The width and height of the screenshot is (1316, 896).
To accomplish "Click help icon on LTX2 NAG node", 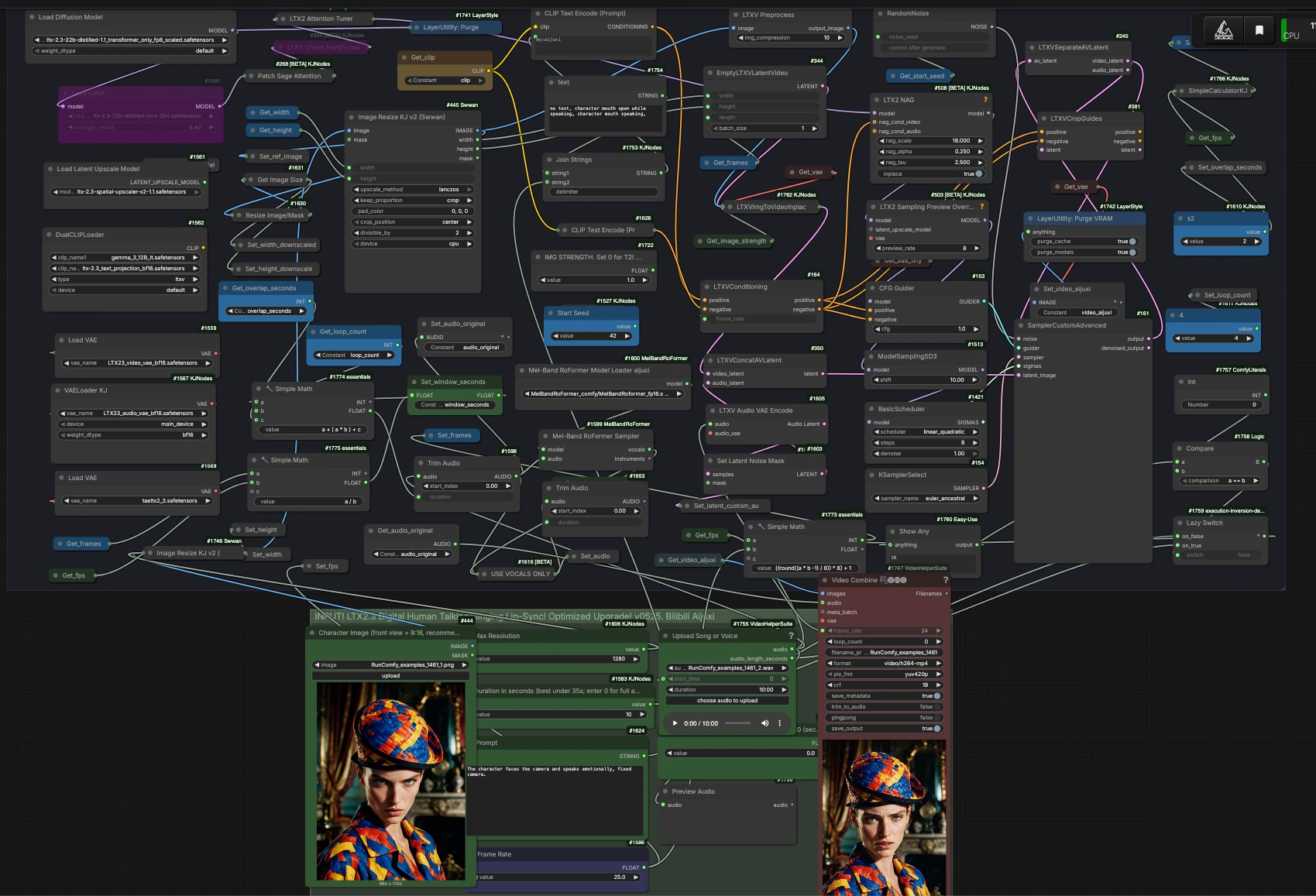I will click(x=985, y=100).
